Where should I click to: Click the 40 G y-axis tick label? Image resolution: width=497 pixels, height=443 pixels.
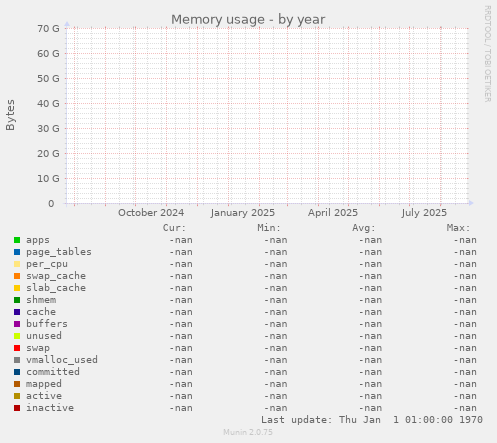pyautogui.click(x=48, y=104)
